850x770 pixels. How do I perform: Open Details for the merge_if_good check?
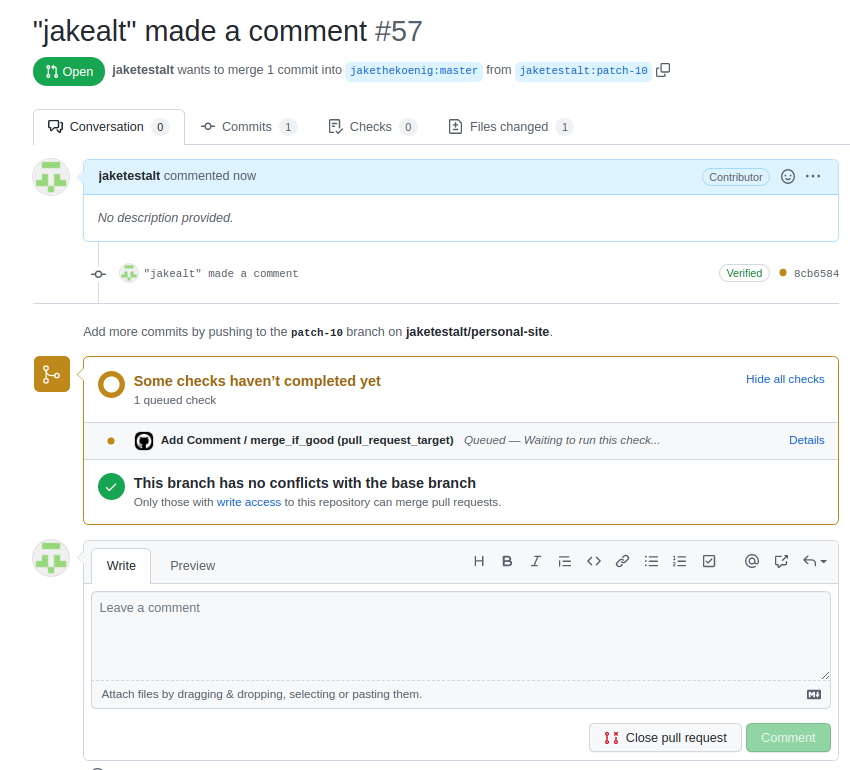point(807,440)
